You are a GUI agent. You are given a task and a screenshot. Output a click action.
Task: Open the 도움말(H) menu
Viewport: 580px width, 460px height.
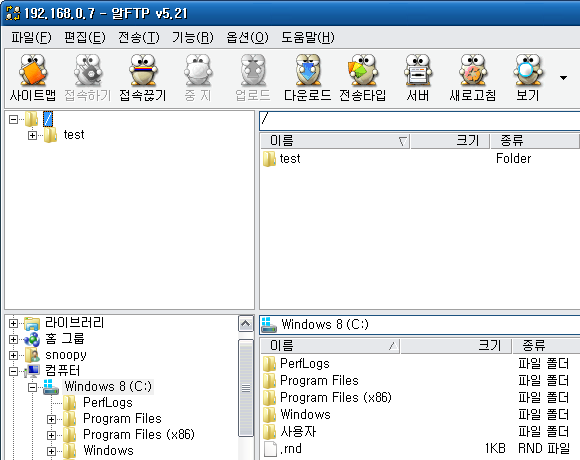point(308,37)
